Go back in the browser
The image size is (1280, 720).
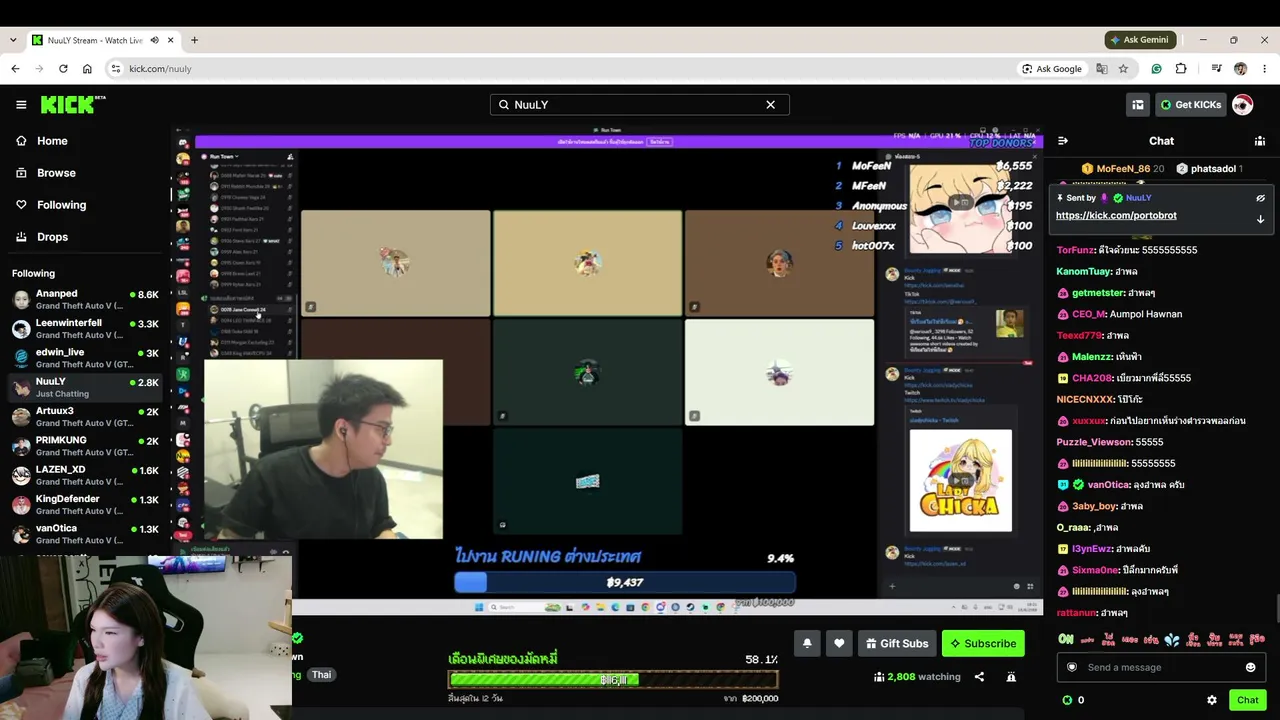[15, 69]
